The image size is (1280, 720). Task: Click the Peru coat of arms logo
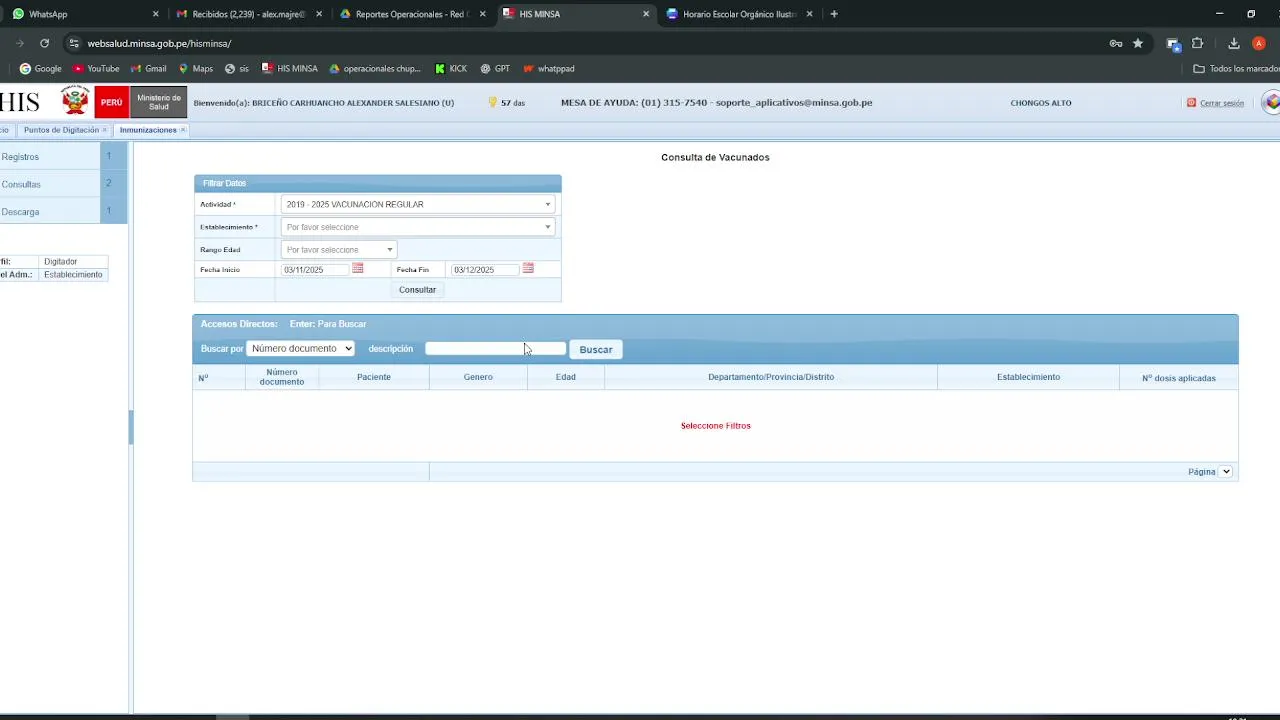coord(75,102)
